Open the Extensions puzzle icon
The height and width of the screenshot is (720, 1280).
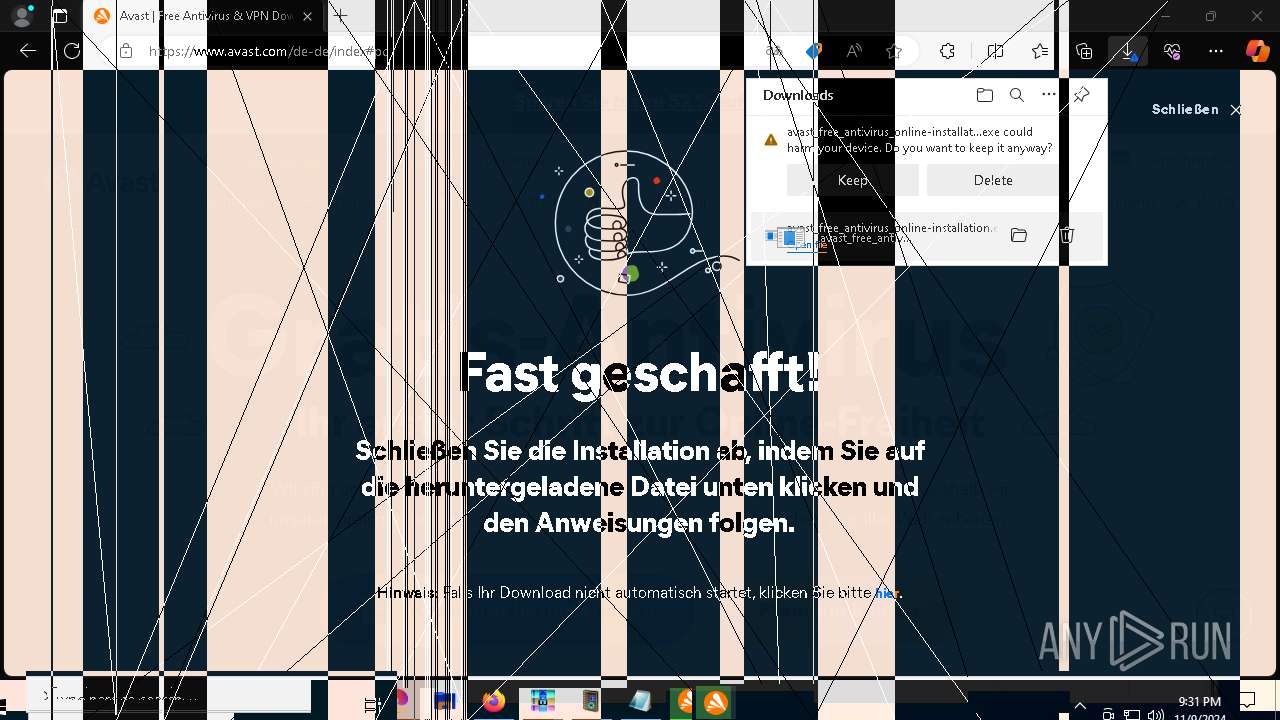(947, 51)
